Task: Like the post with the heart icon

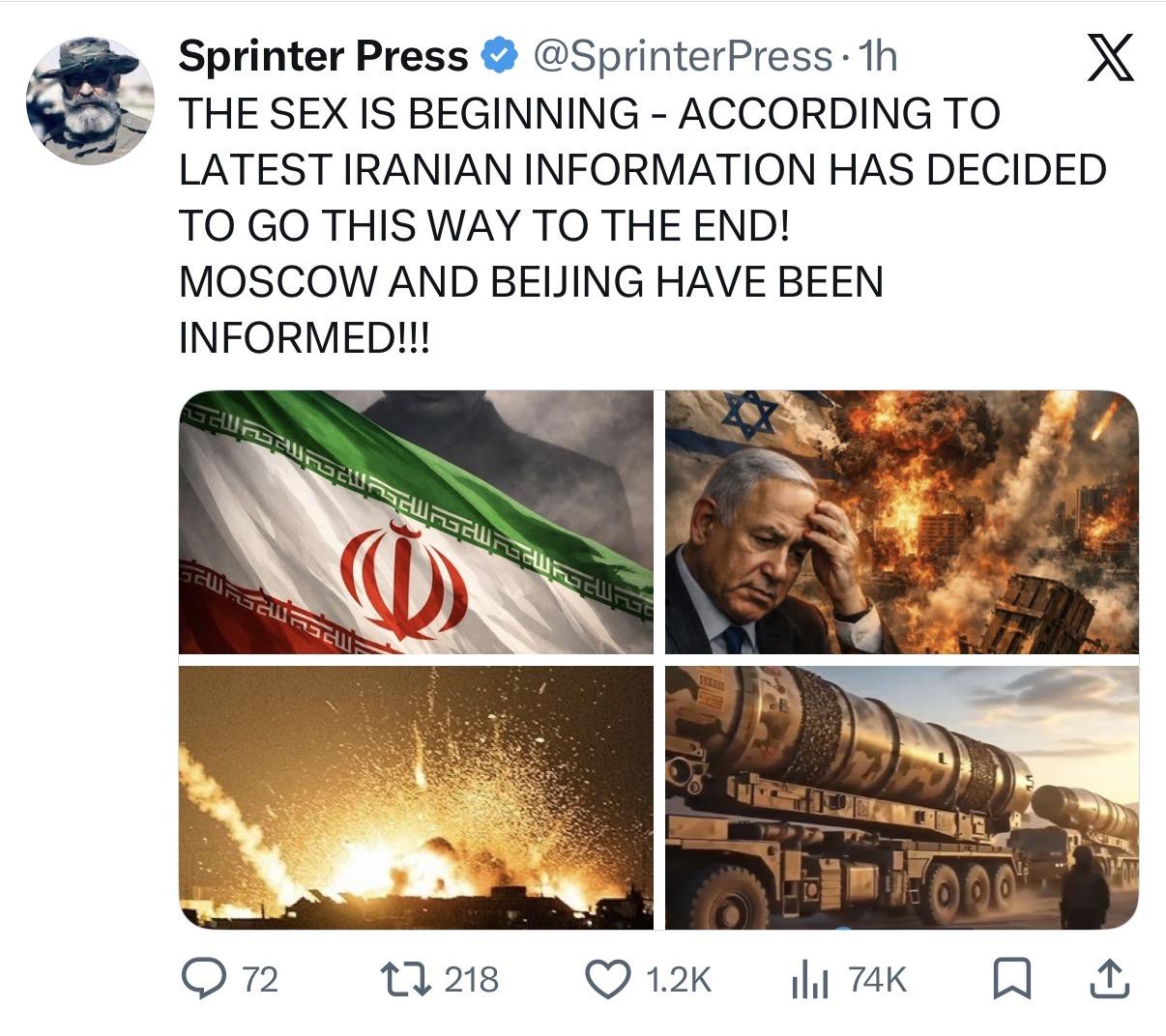Action: 610,980
